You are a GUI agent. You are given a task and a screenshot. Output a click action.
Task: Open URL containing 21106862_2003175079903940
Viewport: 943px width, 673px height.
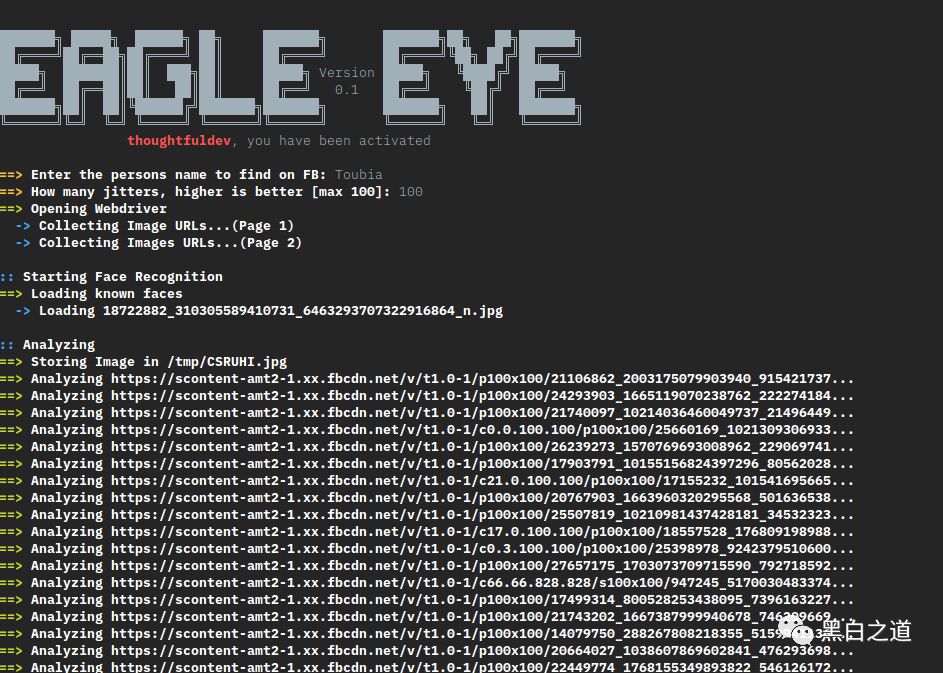pos(482,379)
